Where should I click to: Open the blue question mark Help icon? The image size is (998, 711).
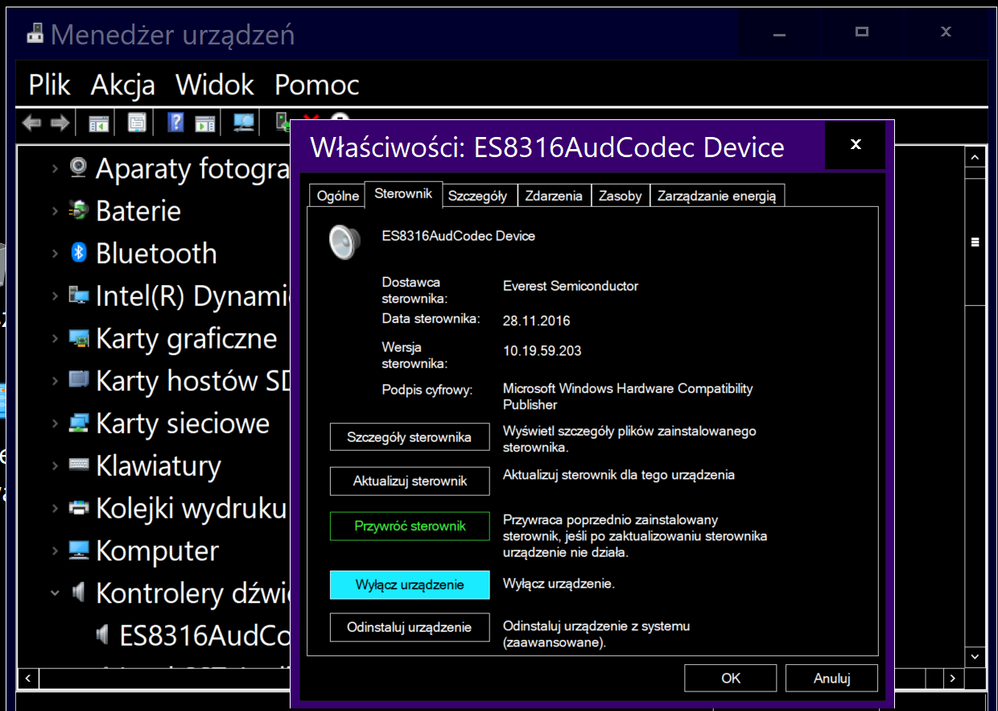coord(175,122)
